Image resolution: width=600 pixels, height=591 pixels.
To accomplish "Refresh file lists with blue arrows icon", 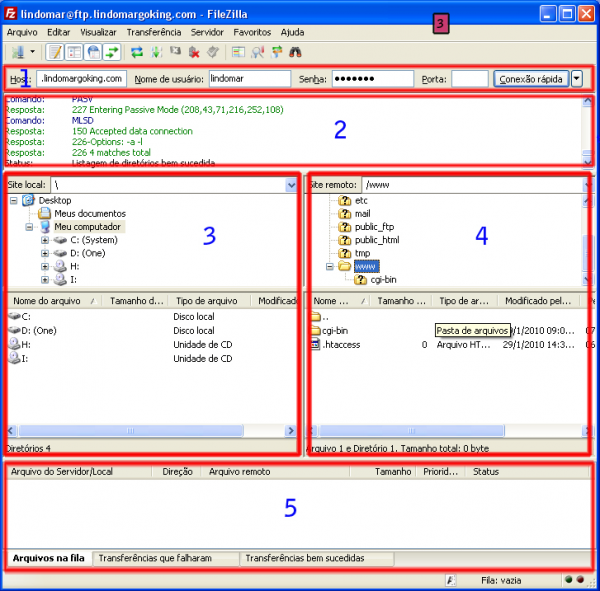I will [137, 52].
